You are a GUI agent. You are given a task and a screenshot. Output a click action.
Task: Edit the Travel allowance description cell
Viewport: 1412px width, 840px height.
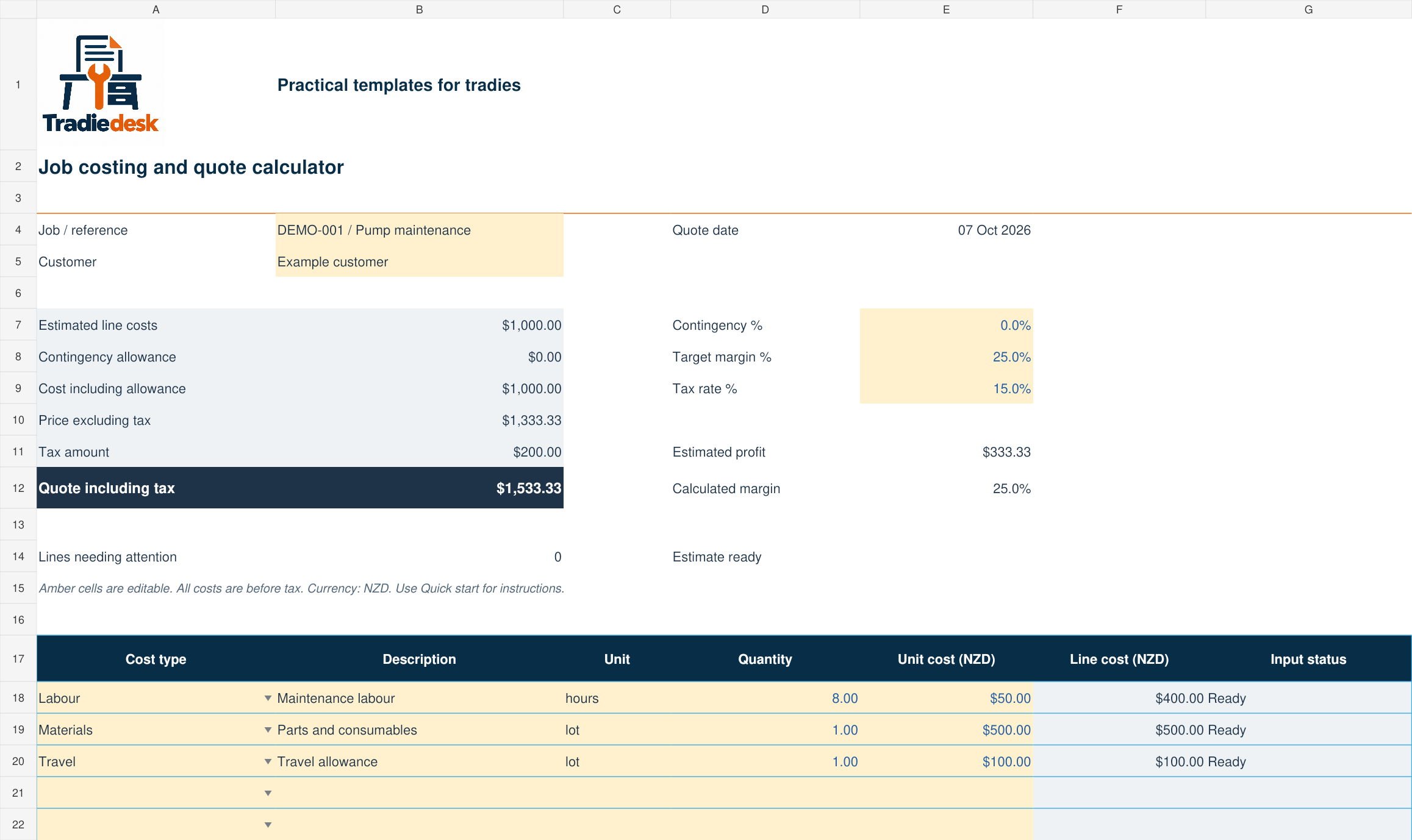420,761
